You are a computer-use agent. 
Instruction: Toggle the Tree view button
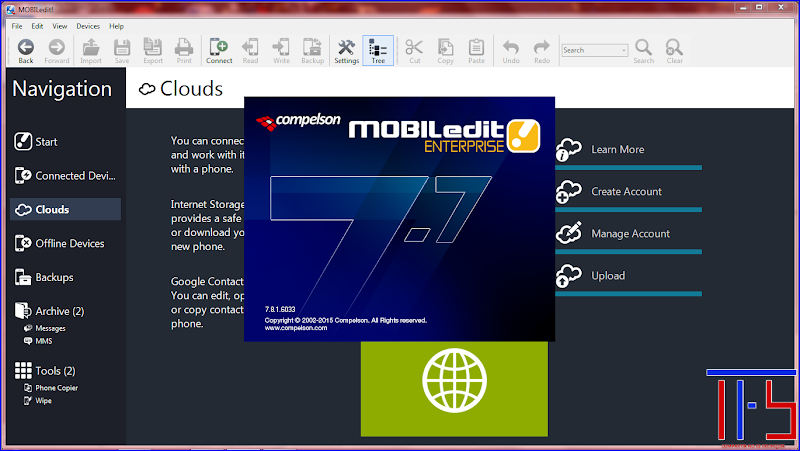378,51
